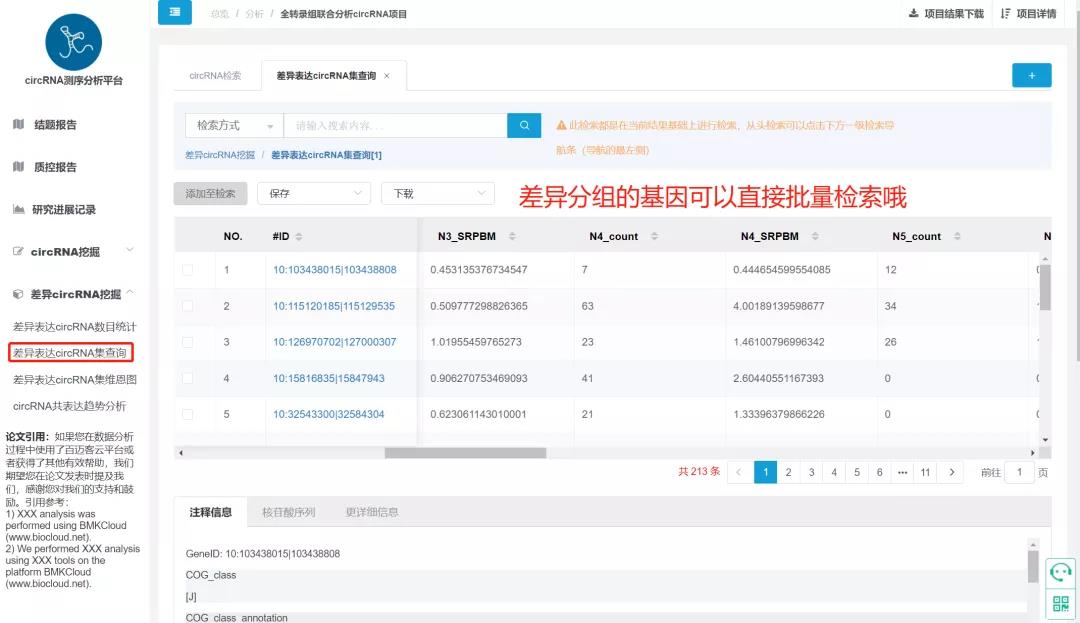Click the blue hamburger menu toggle icon
1080x623 pixels.
pos(175,13)
